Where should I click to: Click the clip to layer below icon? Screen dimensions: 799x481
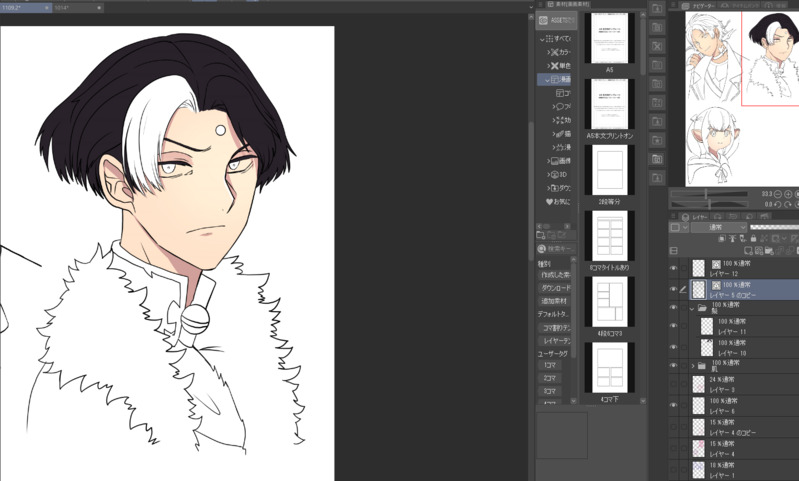pyautogui.click(x=722, y=238)
